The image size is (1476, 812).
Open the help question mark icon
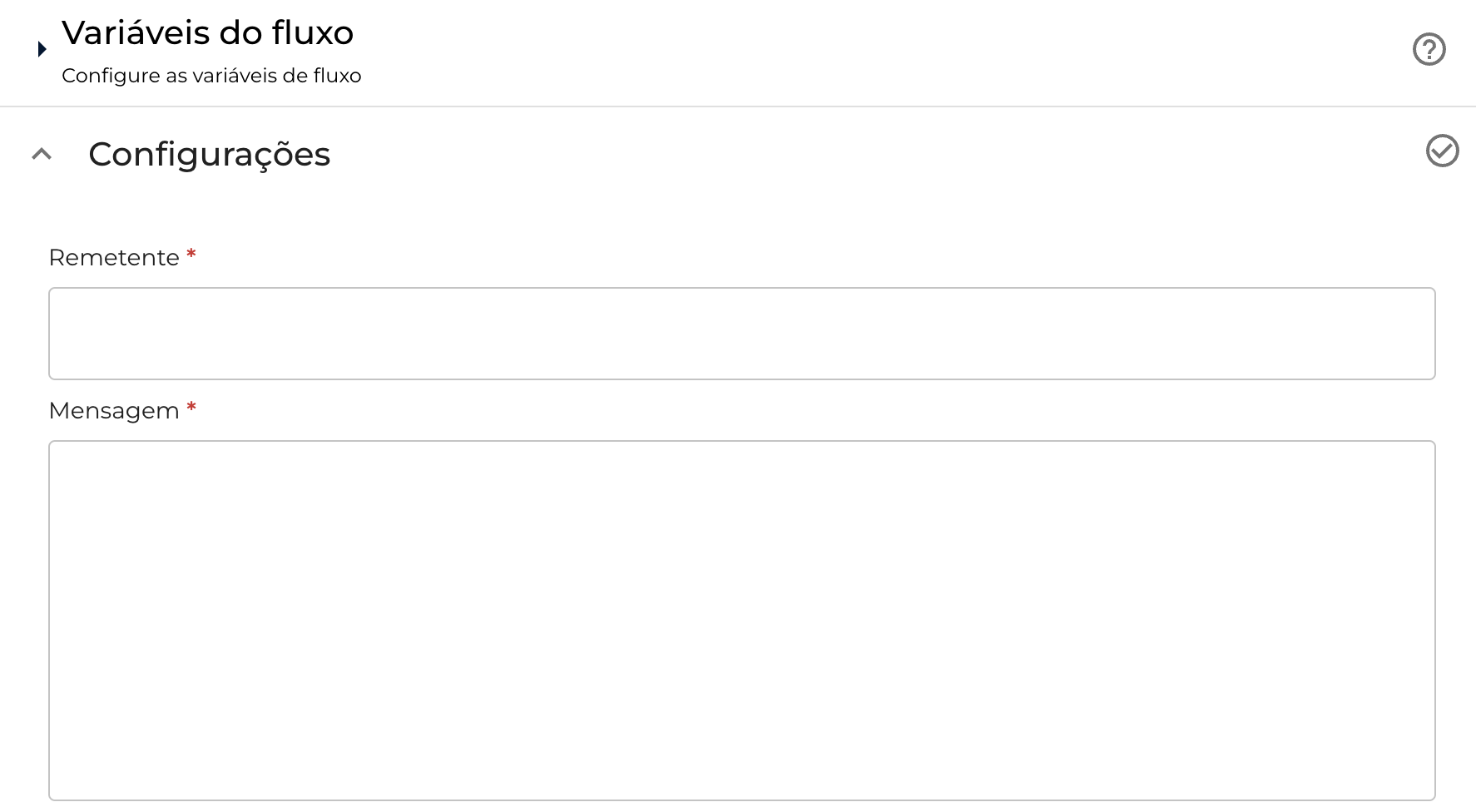[1429, 49]
